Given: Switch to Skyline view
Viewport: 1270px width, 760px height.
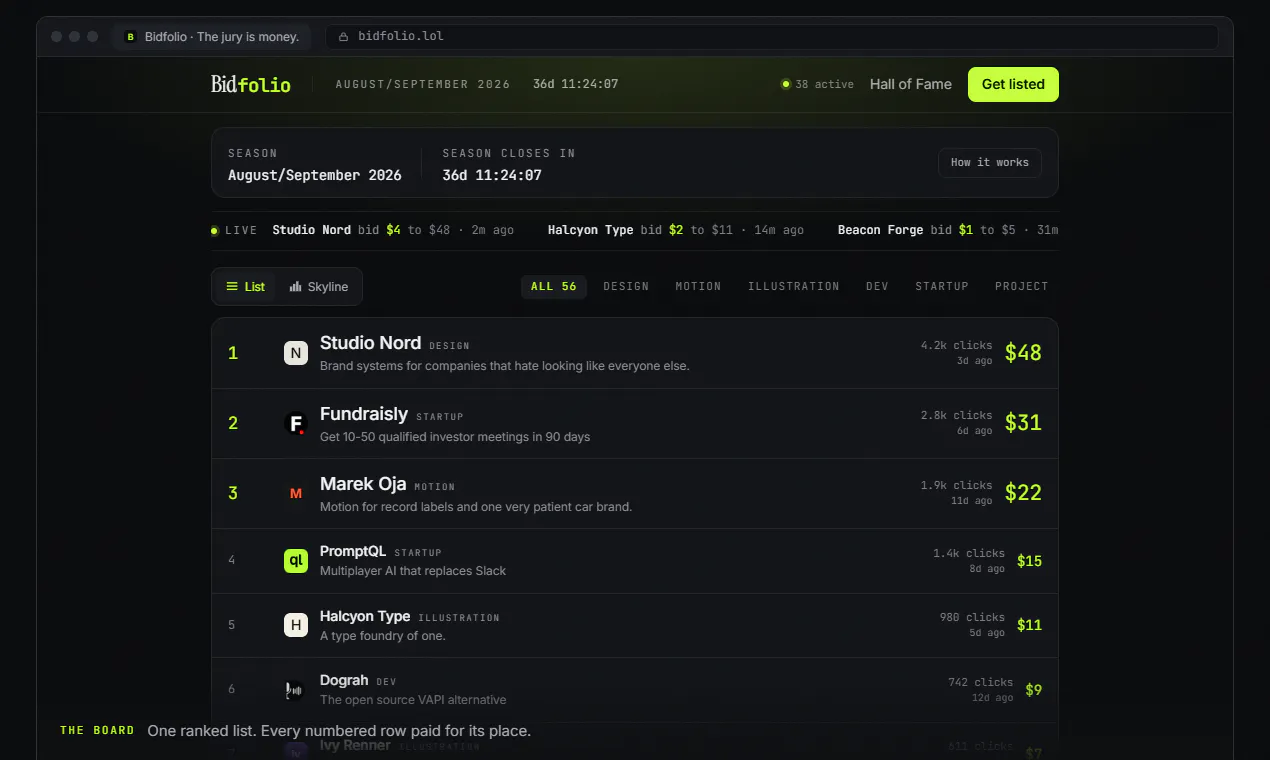Looking at the screenshot, I should tap(319, 287).
